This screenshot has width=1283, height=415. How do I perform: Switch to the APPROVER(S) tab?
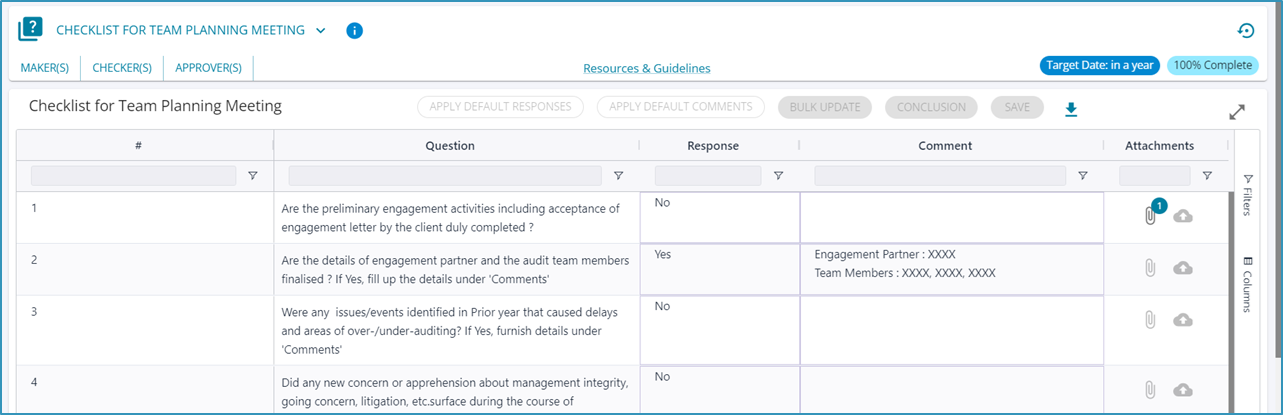(208, 68)
